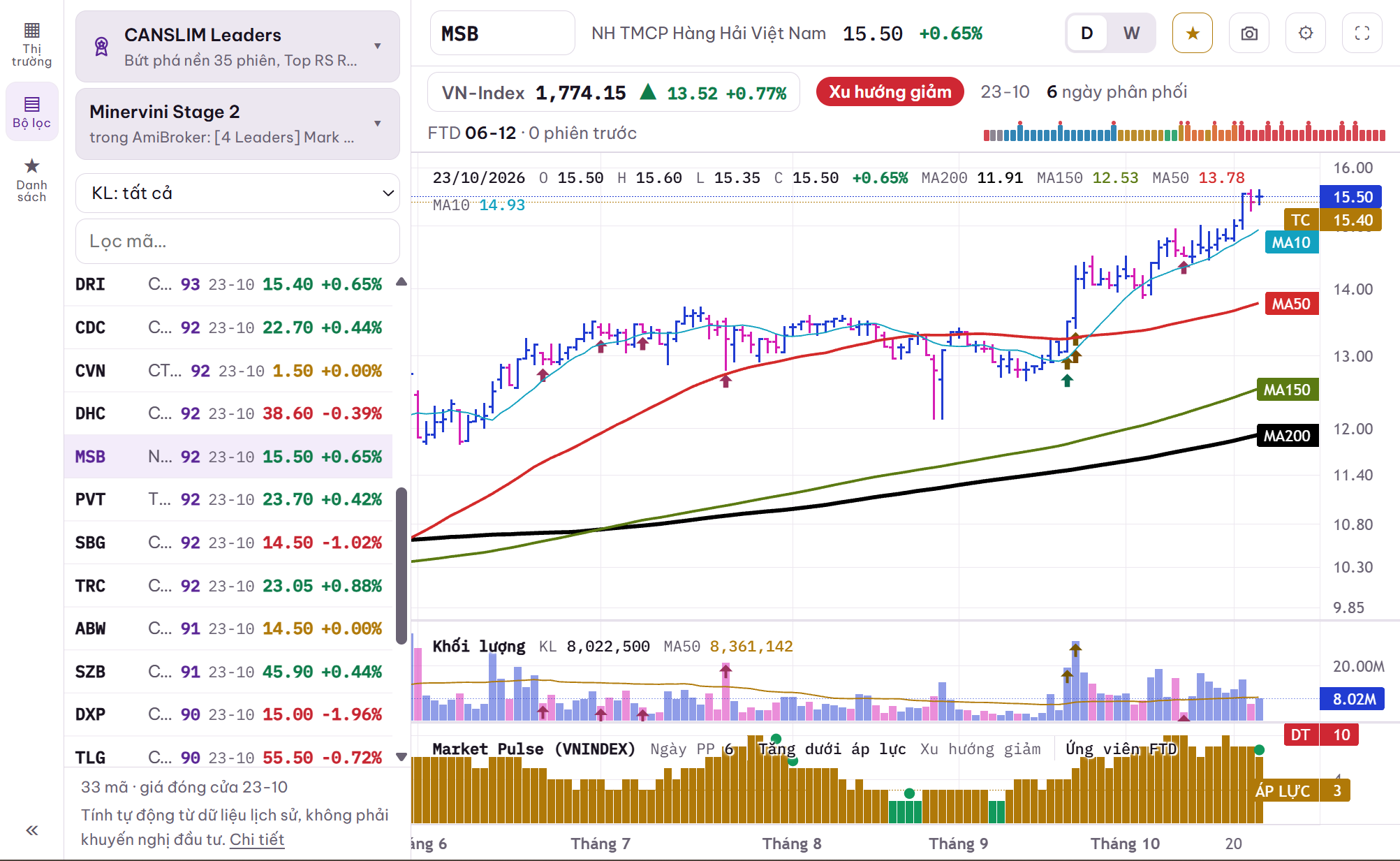Select CVN row in stock list

click(228, 371)
